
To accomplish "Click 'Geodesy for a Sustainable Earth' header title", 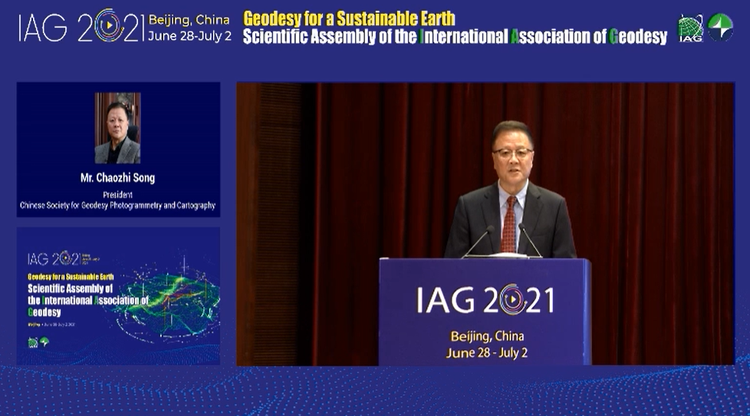I will [x=349, y=18].
